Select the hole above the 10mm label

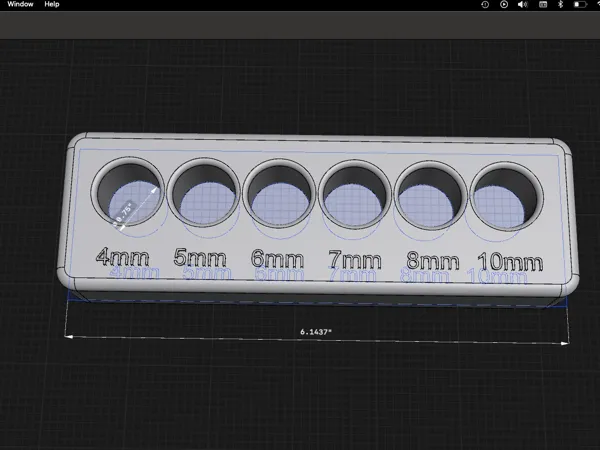(x=506, y=197)
